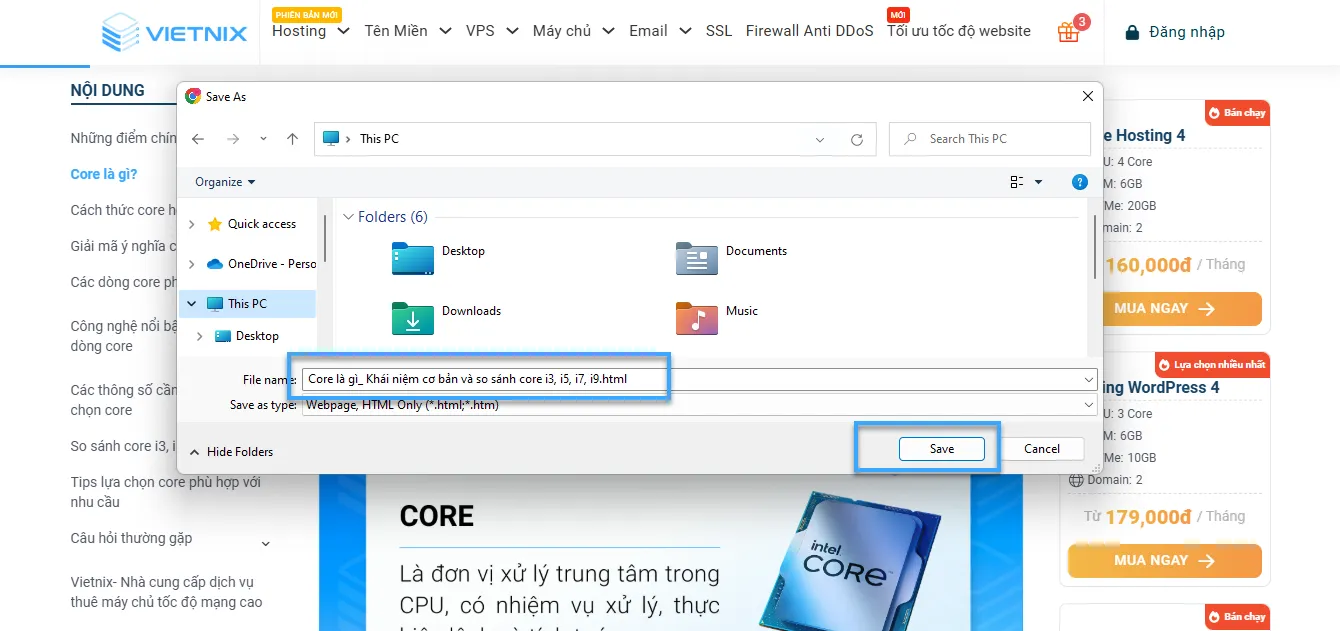Click the lock icon beside Đăng nhập

coord(1132,32)
